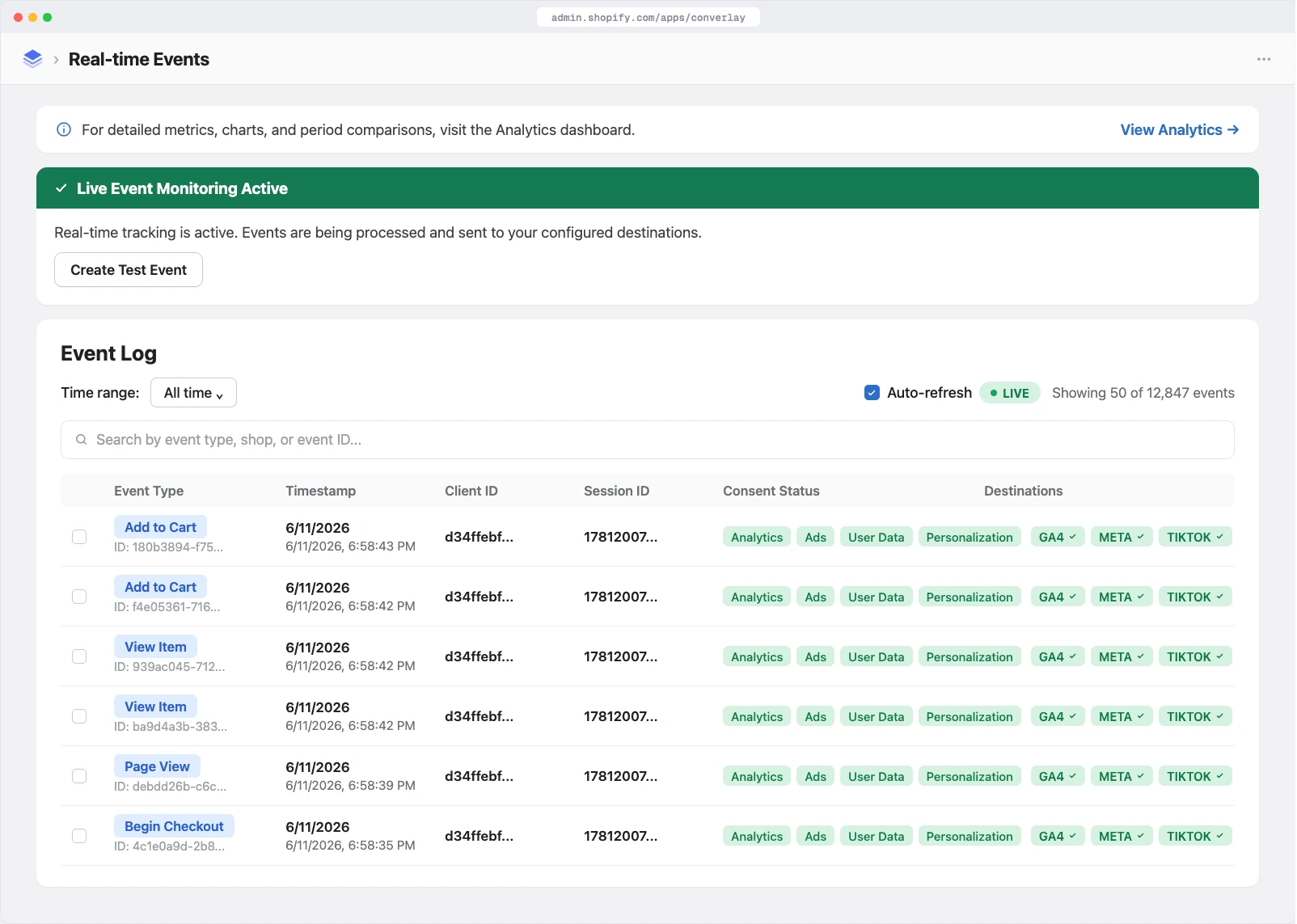The height and width of the screenshot is (924, 1297).
Task: Click the Create Test Event button
Action: coord(129,270)
